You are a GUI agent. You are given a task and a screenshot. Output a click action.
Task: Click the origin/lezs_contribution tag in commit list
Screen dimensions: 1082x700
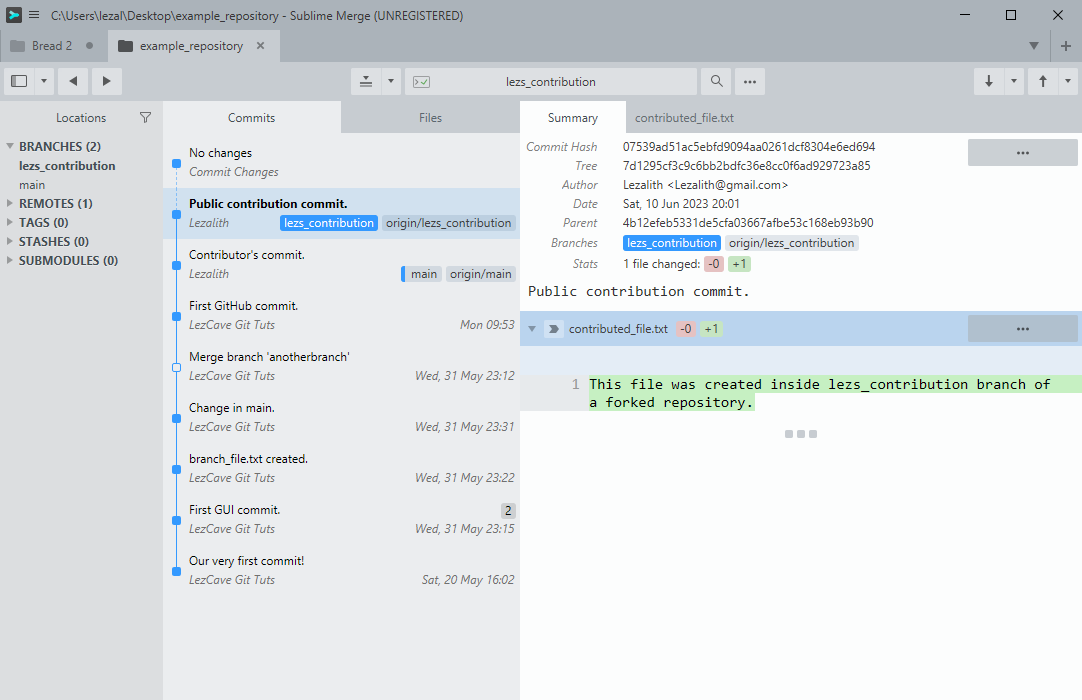click(449, 223)
